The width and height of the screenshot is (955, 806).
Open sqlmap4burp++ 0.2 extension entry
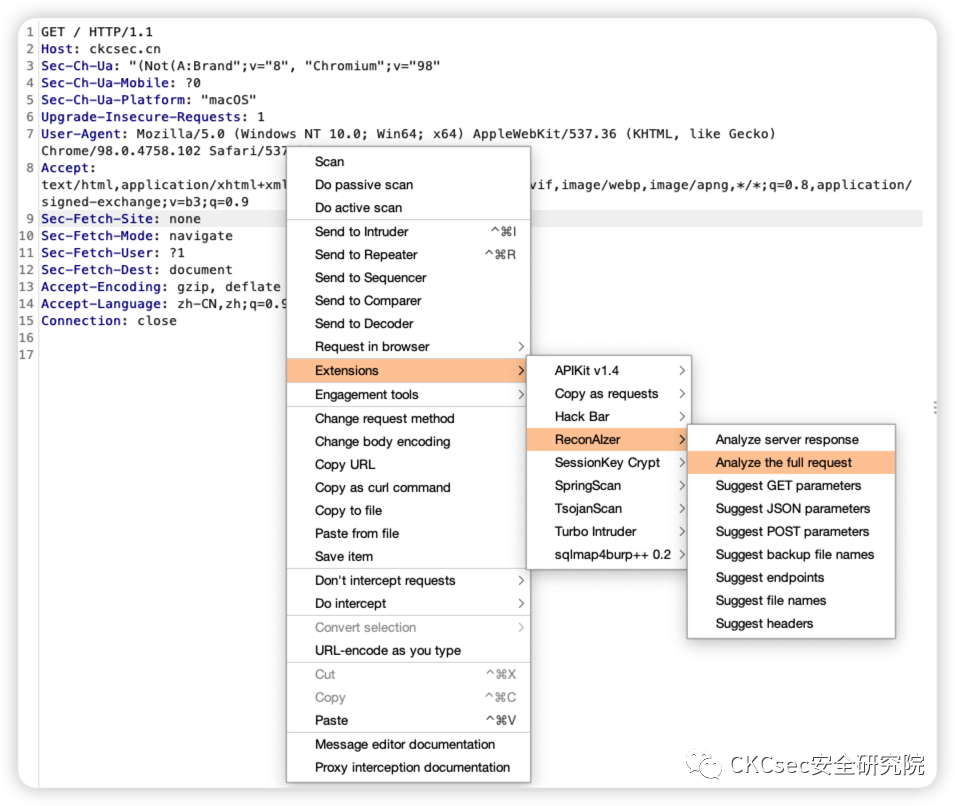pos(613,555)
